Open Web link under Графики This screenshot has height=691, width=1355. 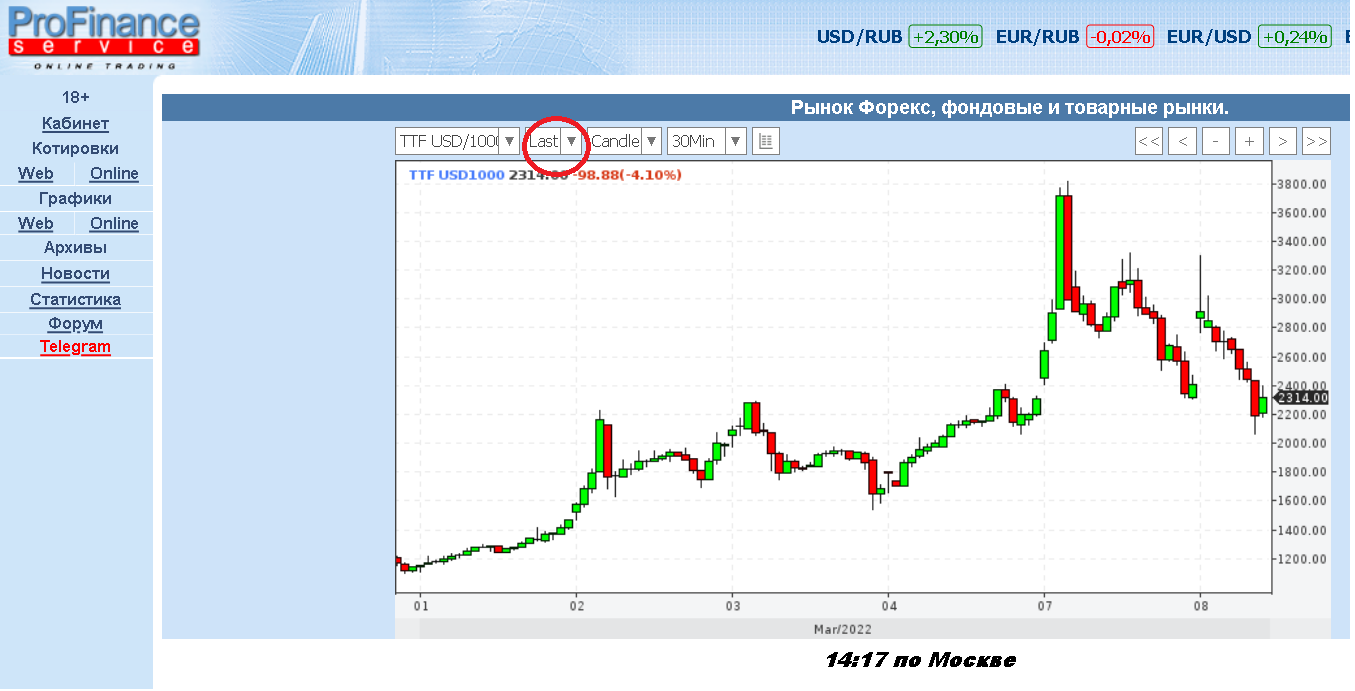36,223
